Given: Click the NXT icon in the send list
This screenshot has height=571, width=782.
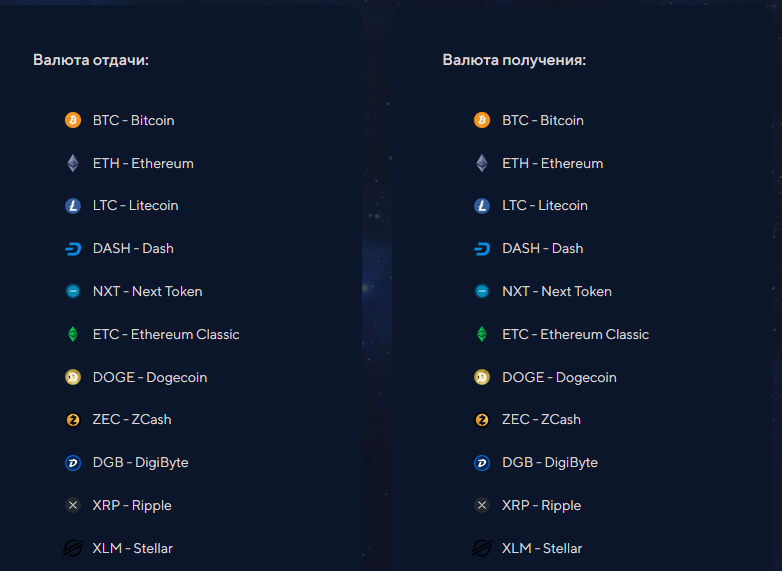Looking at the screenshot, I should click(x=73, y=291).
